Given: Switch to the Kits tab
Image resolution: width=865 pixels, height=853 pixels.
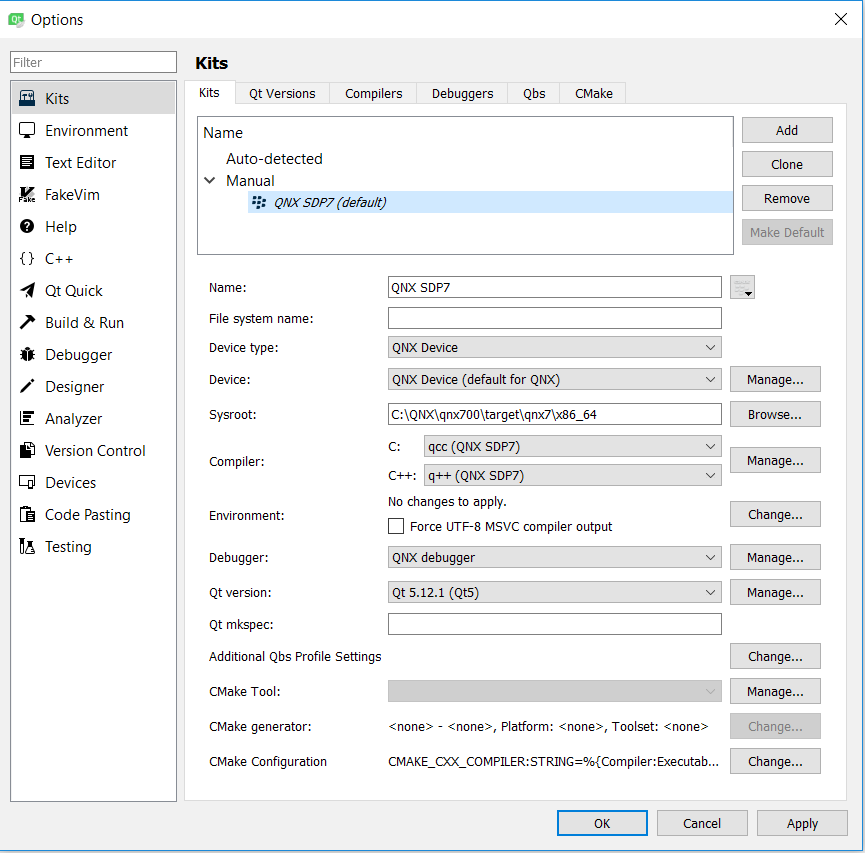Looking at the screenshot, I should 210,93.
